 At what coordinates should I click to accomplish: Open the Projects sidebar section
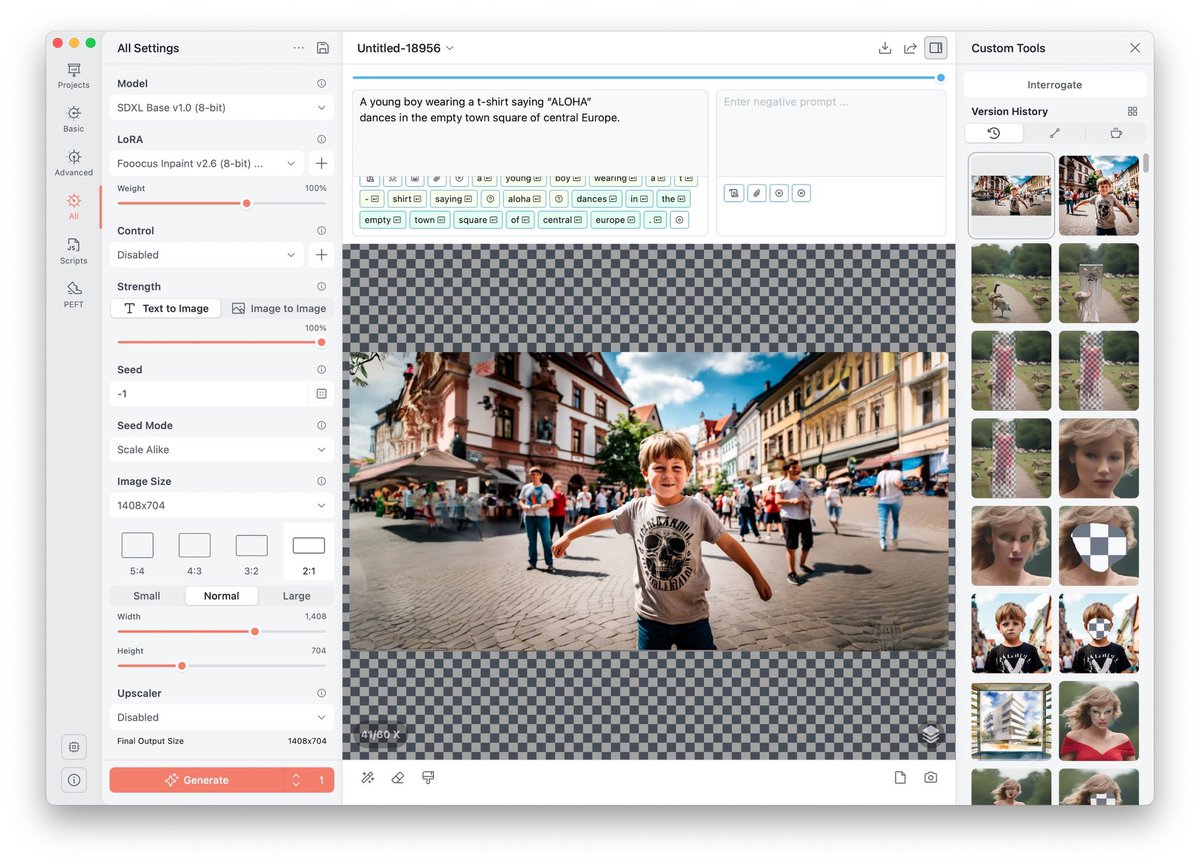pos(74,76)
